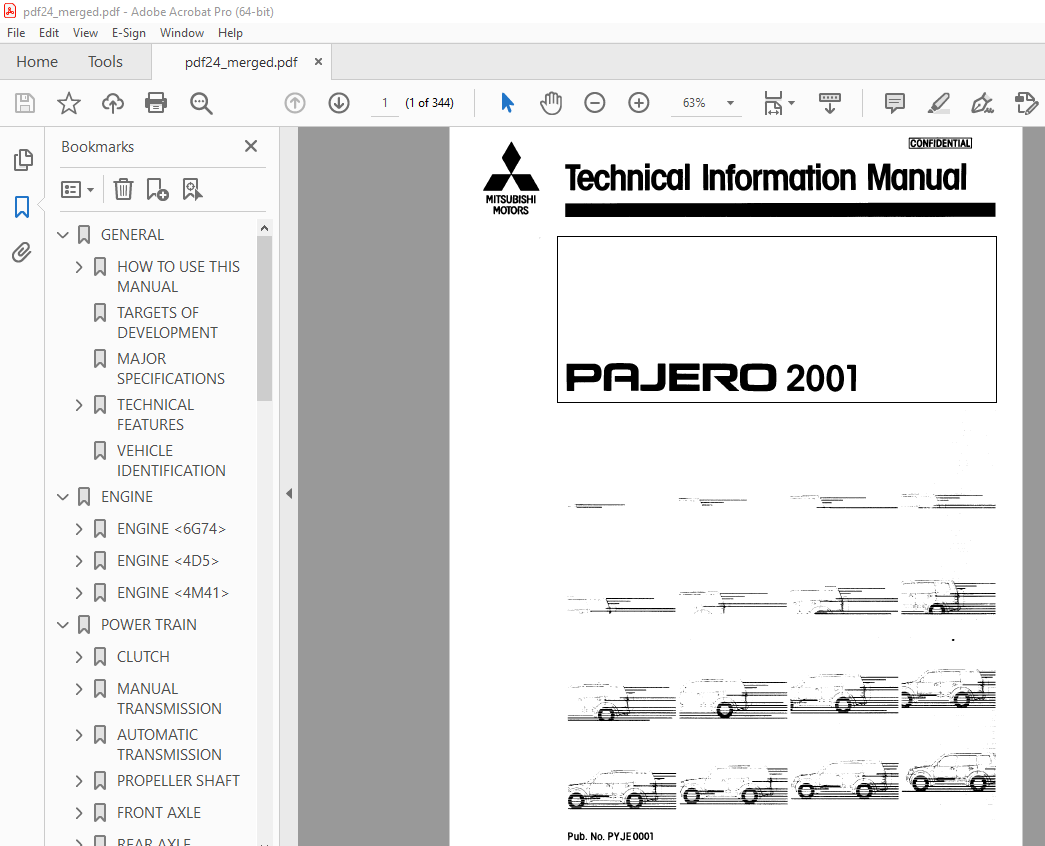Close the Bookmarks panel
This screenshot has width=1045, height=846.
251,146
